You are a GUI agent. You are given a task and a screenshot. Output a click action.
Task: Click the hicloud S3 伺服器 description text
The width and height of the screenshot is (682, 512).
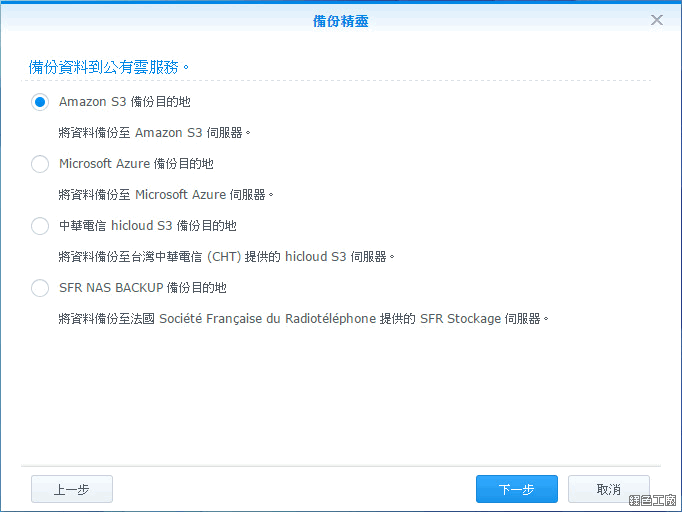(226, 257)
